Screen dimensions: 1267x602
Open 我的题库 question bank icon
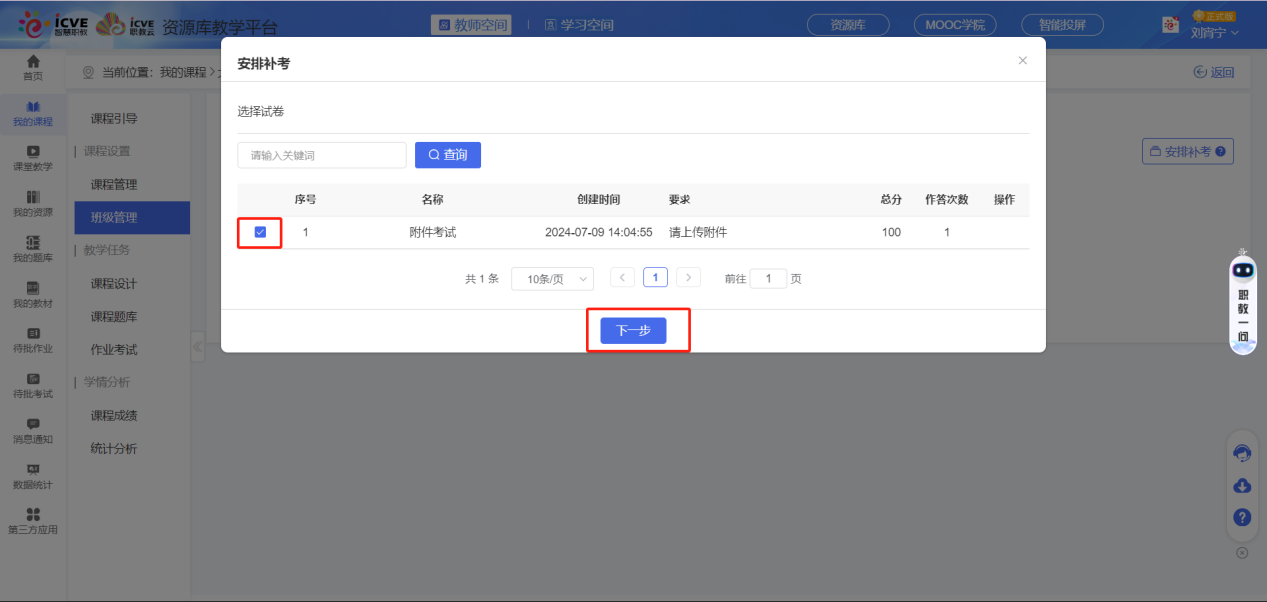(33, 247)
